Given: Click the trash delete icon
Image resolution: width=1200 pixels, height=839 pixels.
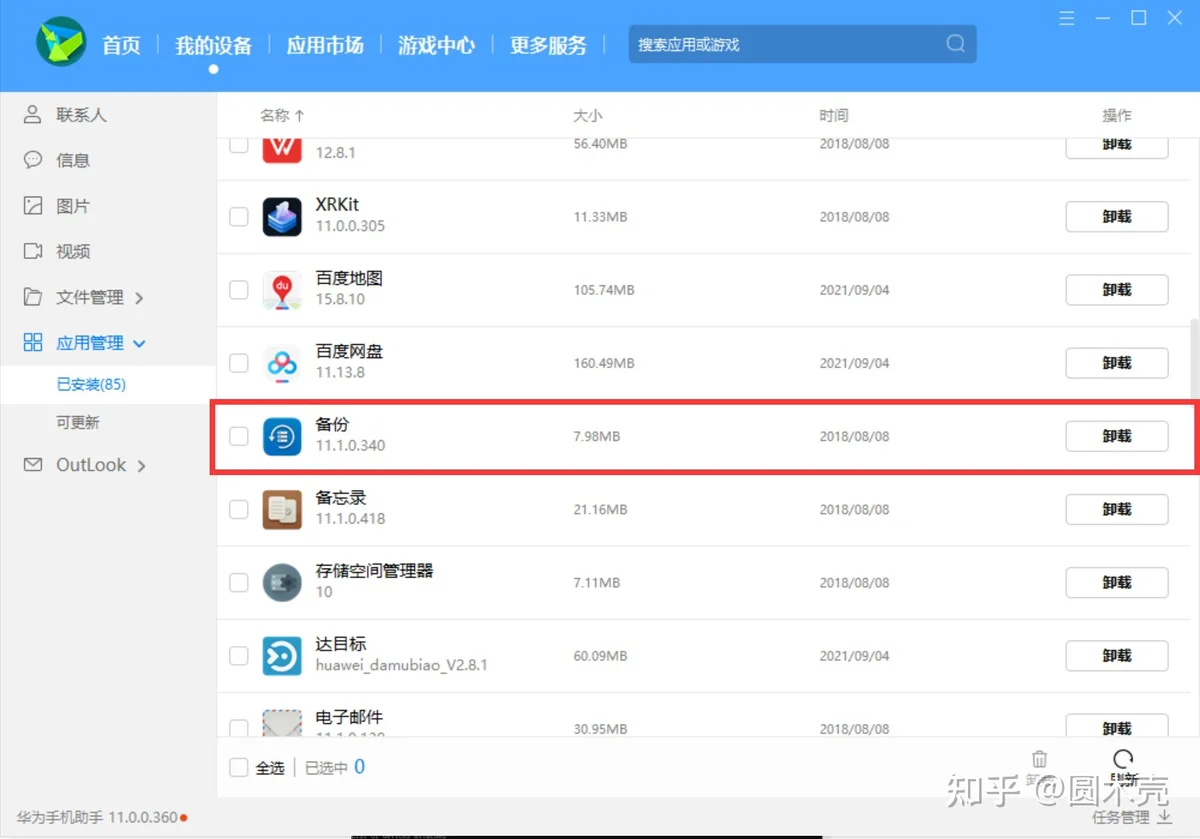Looking at the screenshot, I should pos(1040,760).
